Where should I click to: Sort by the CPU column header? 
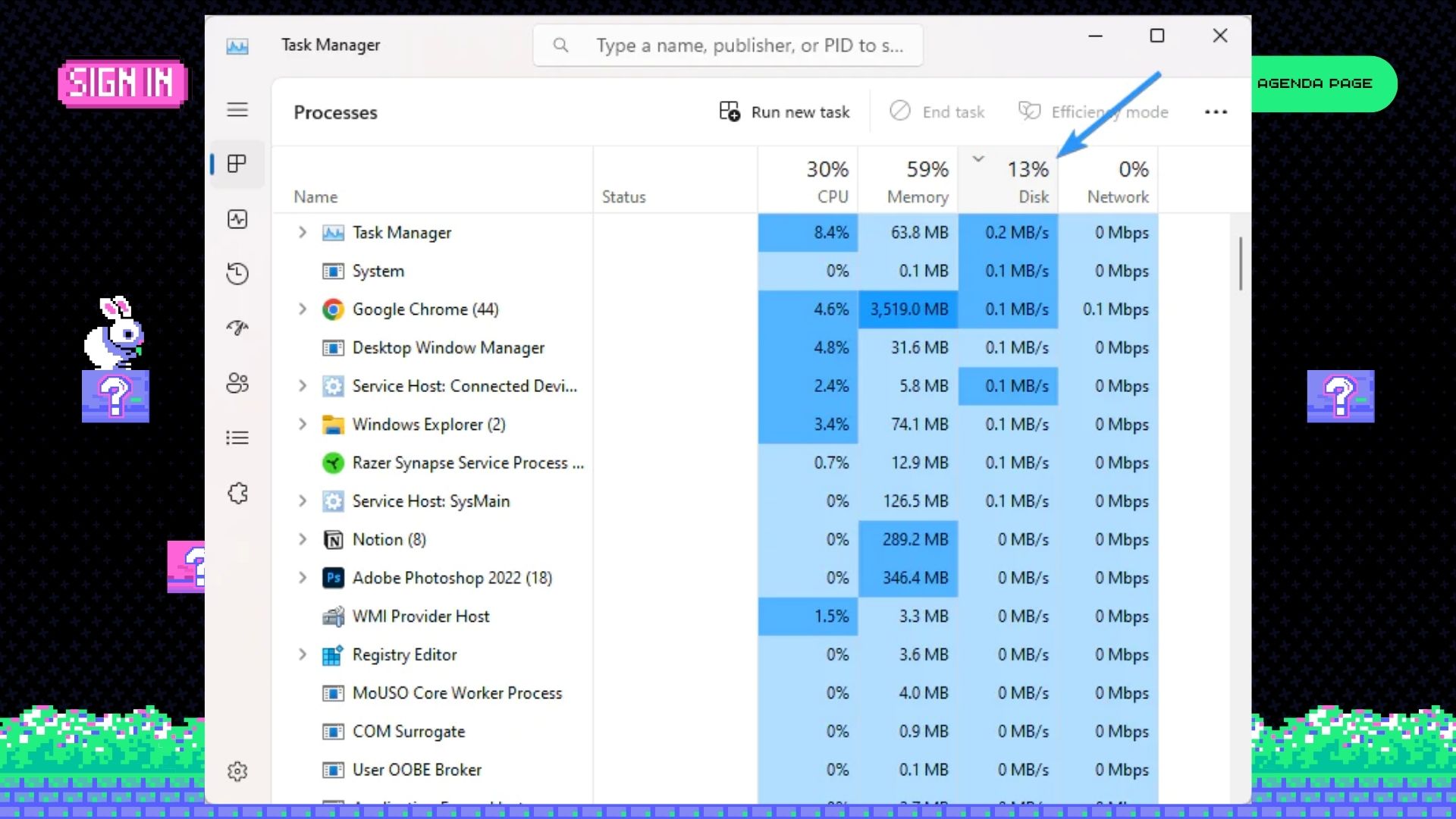pyautogui.click(x=808, y=180)
